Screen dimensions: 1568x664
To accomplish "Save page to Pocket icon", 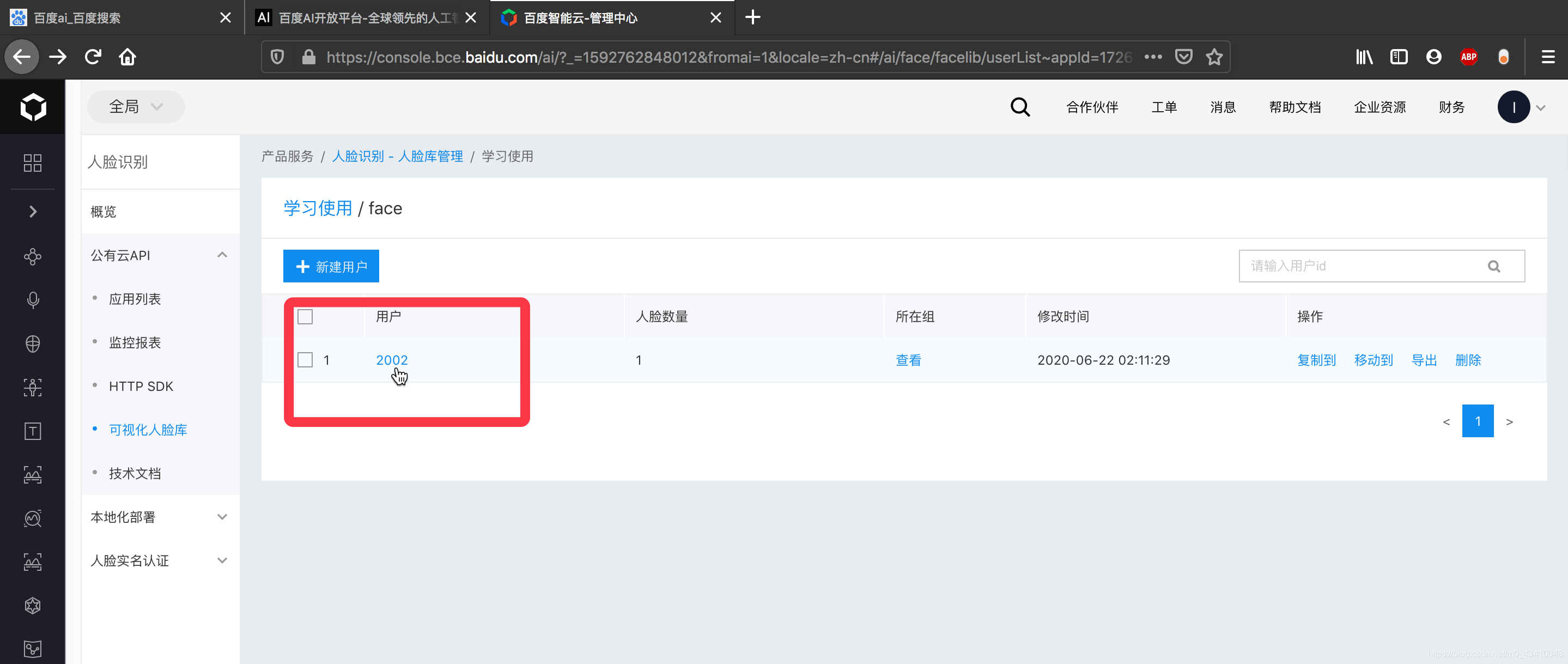I will 1183,57.
